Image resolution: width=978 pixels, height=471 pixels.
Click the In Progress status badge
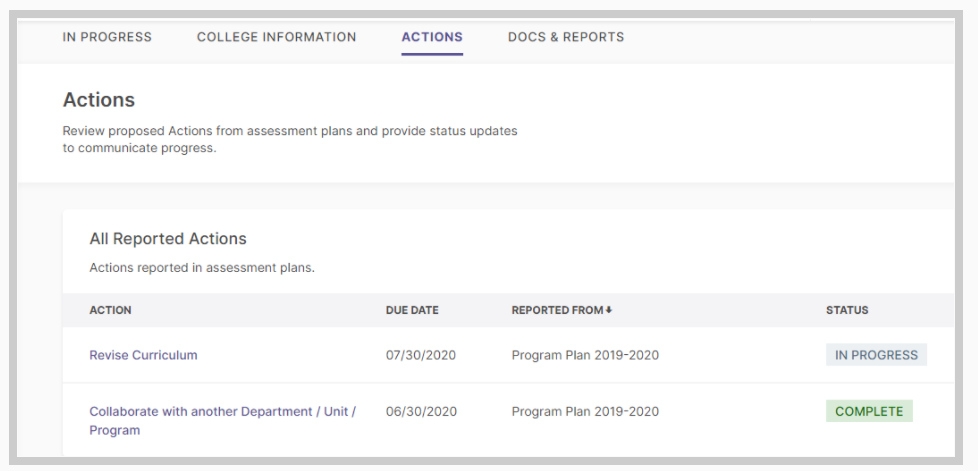pos(876,355)
